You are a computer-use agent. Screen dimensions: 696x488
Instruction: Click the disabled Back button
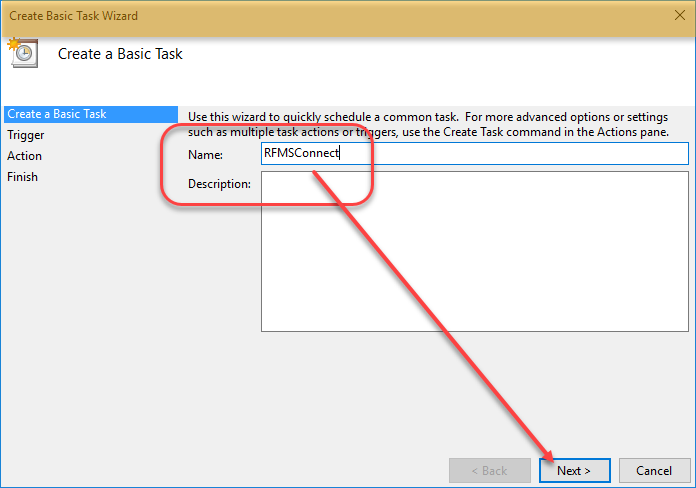click(x=490, y=470)
